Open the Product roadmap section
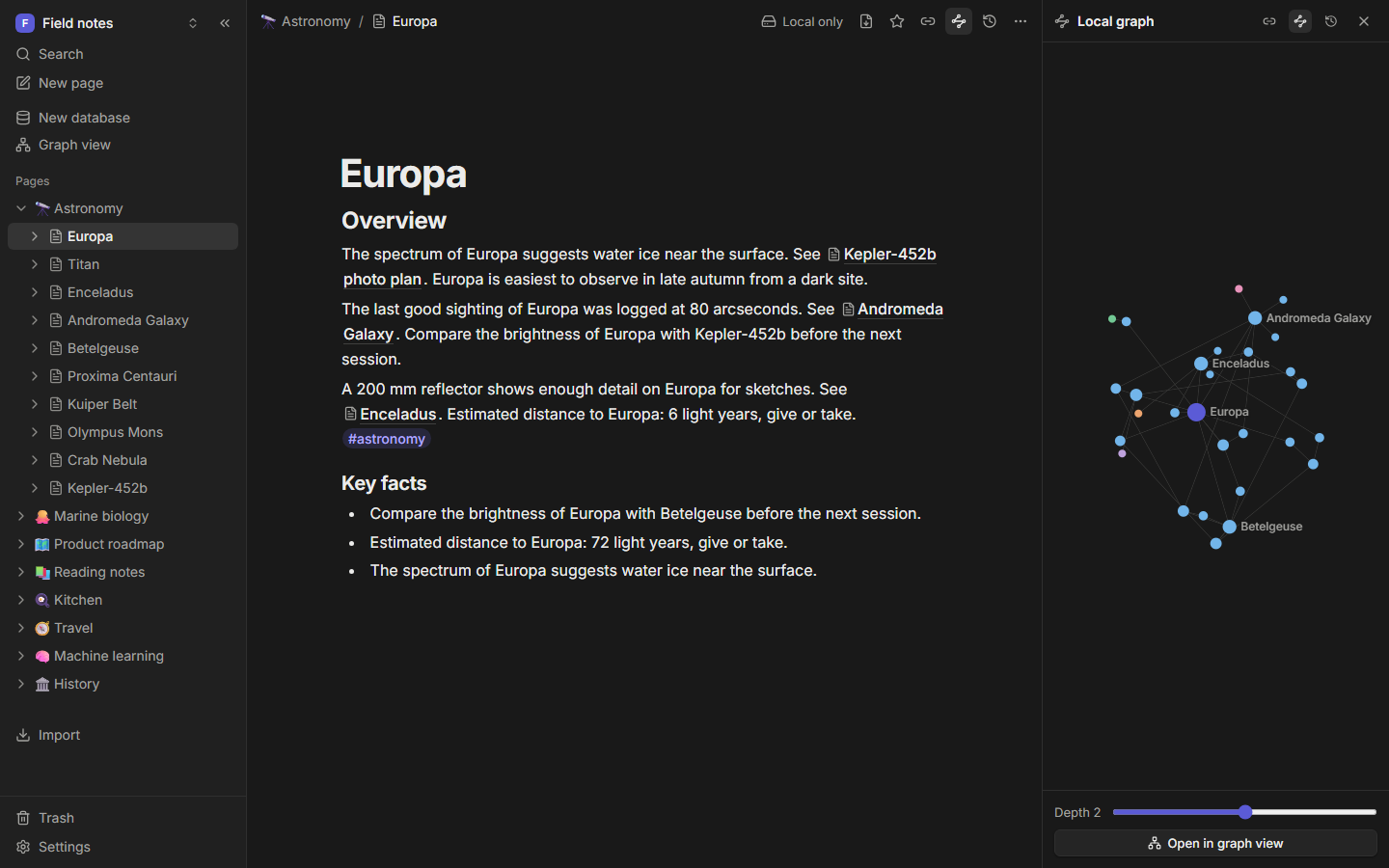Image resolution: width=1389 pixels, height=868 pixels. coord(123,544)
